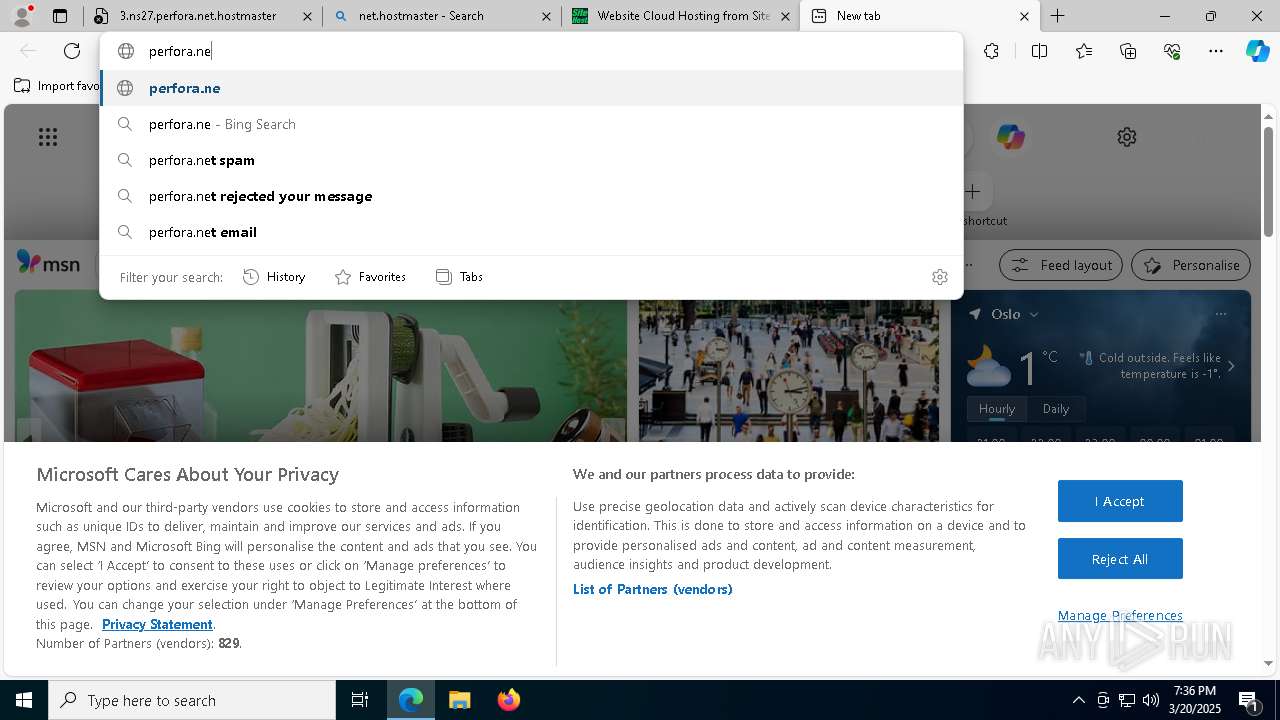The width and height of the screenshot is (1280, 720).
Task: Show hidden tray icons chevron
Action: point(1078,700)
